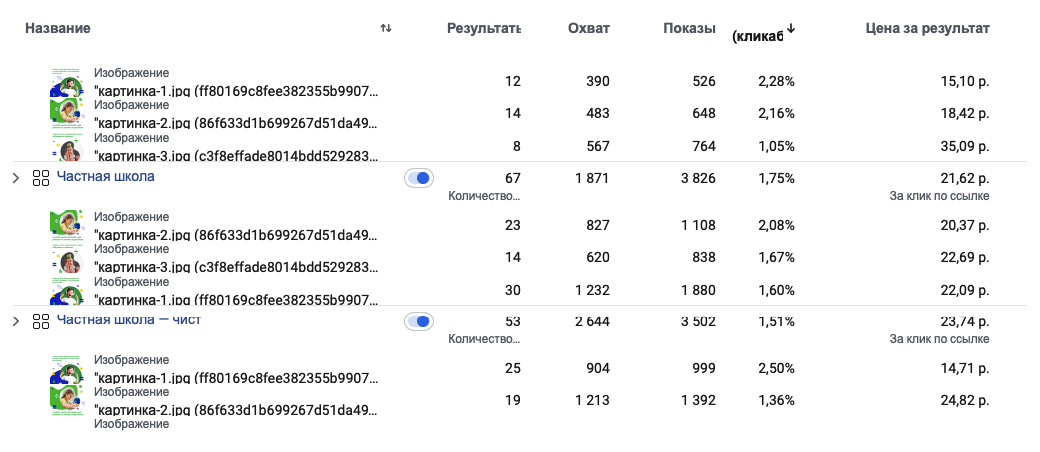Click the Результаты column header
Image resolution: width=1040 pixels, height=452 pixels.
pyautogui.click(x=484, y=29)
